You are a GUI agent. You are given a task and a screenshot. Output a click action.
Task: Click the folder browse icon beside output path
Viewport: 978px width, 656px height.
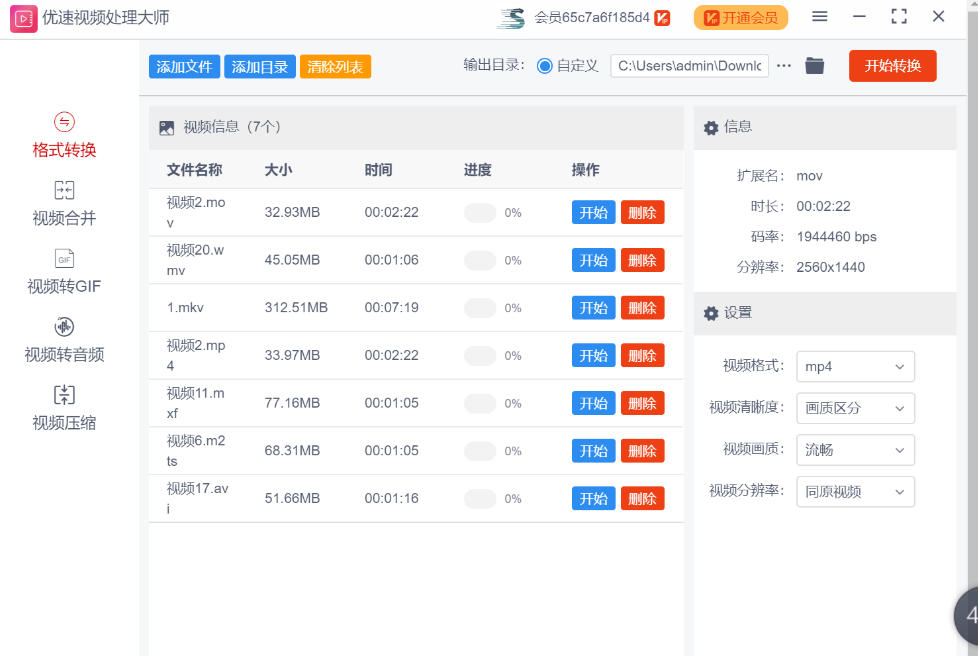point(813,65)
